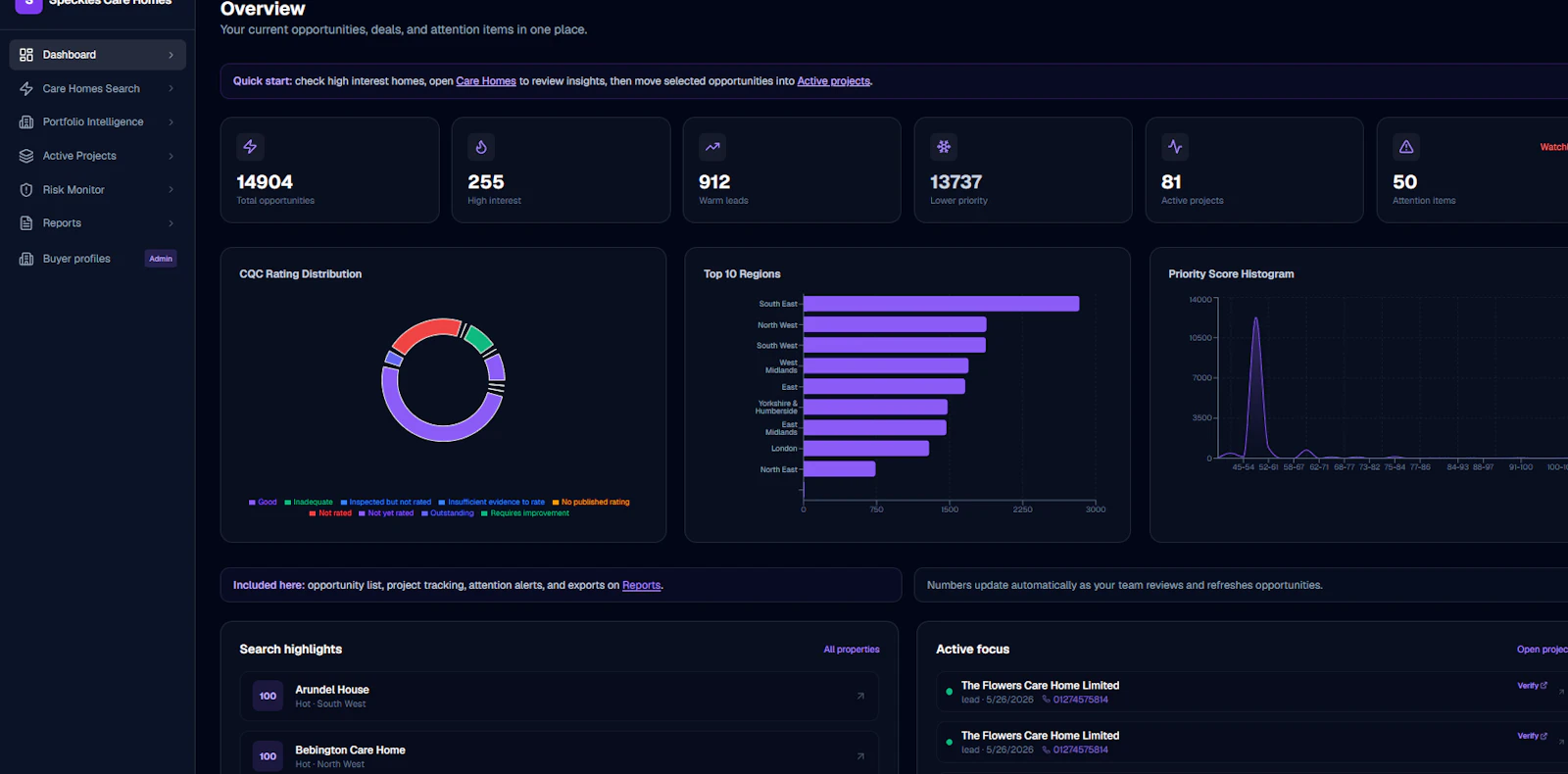Open All properties link in Search highlights
Viewport: 1568px width, 774px height.
pos(851,650)
